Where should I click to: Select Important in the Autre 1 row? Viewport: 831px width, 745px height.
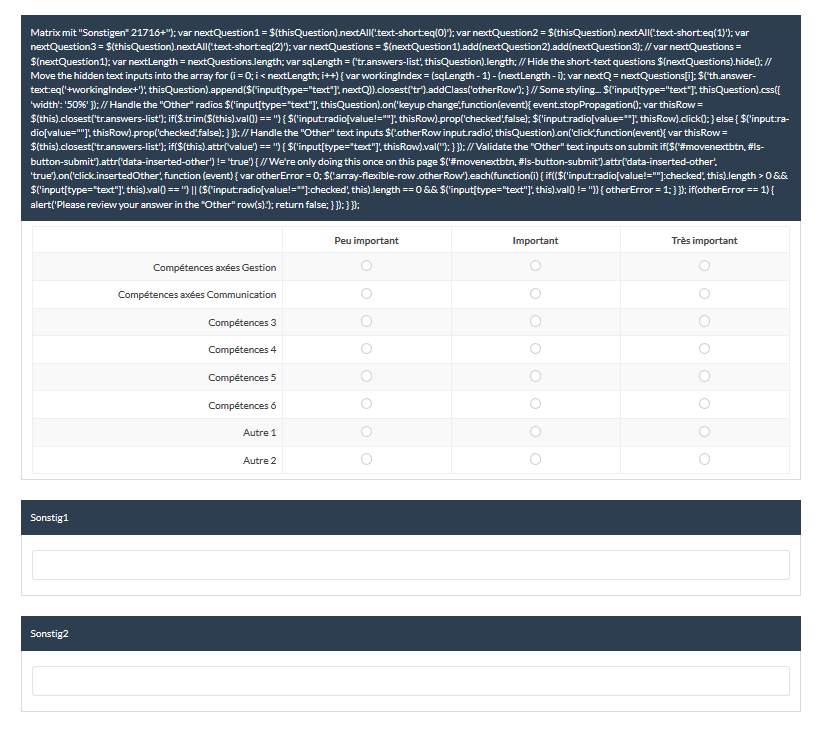coord(535,432)
